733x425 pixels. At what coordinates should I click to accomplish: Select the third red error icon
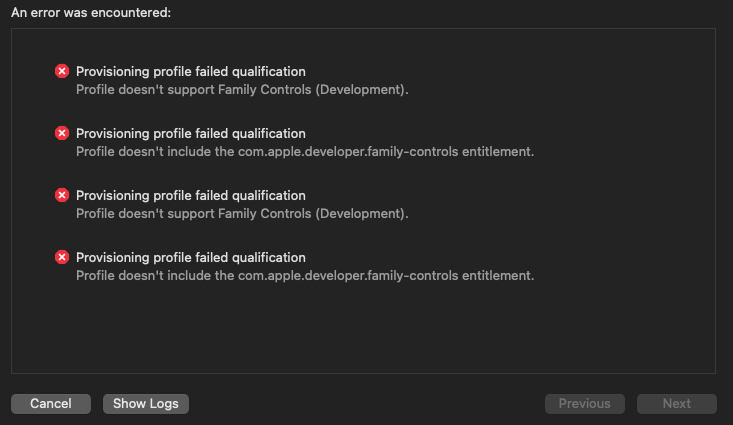click(62, 195)
